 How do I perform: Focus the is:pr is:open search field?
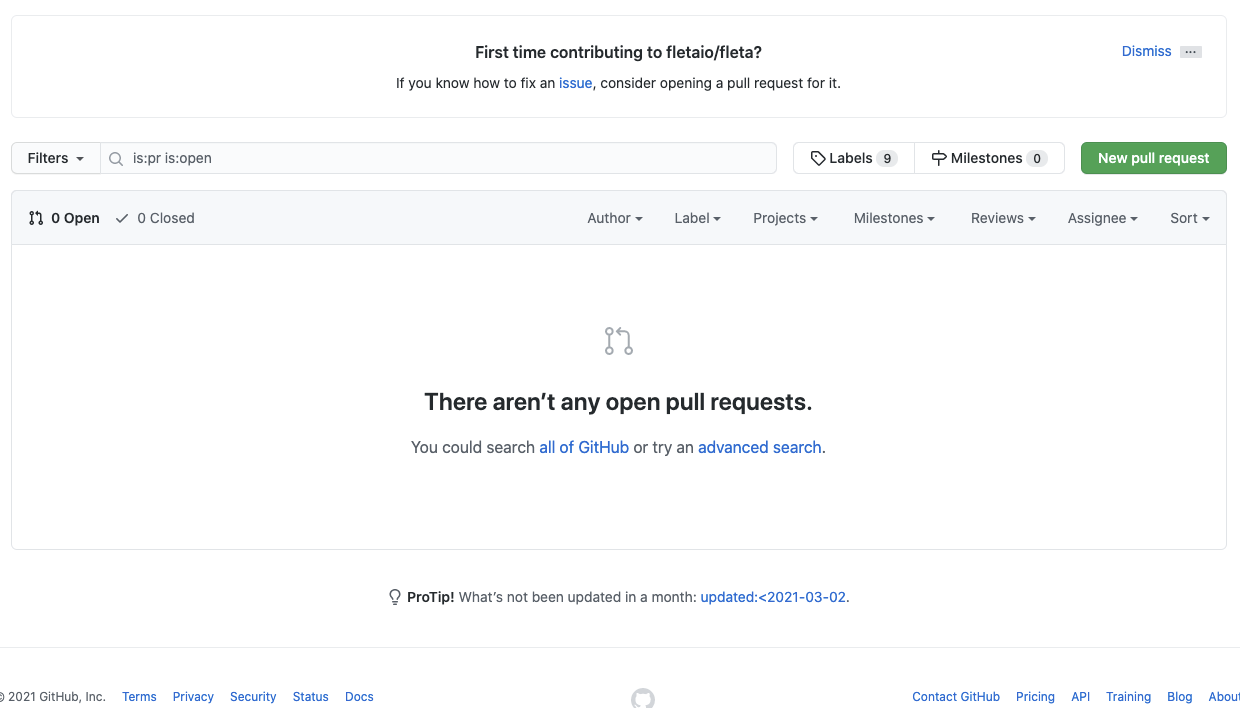[438, 158]
